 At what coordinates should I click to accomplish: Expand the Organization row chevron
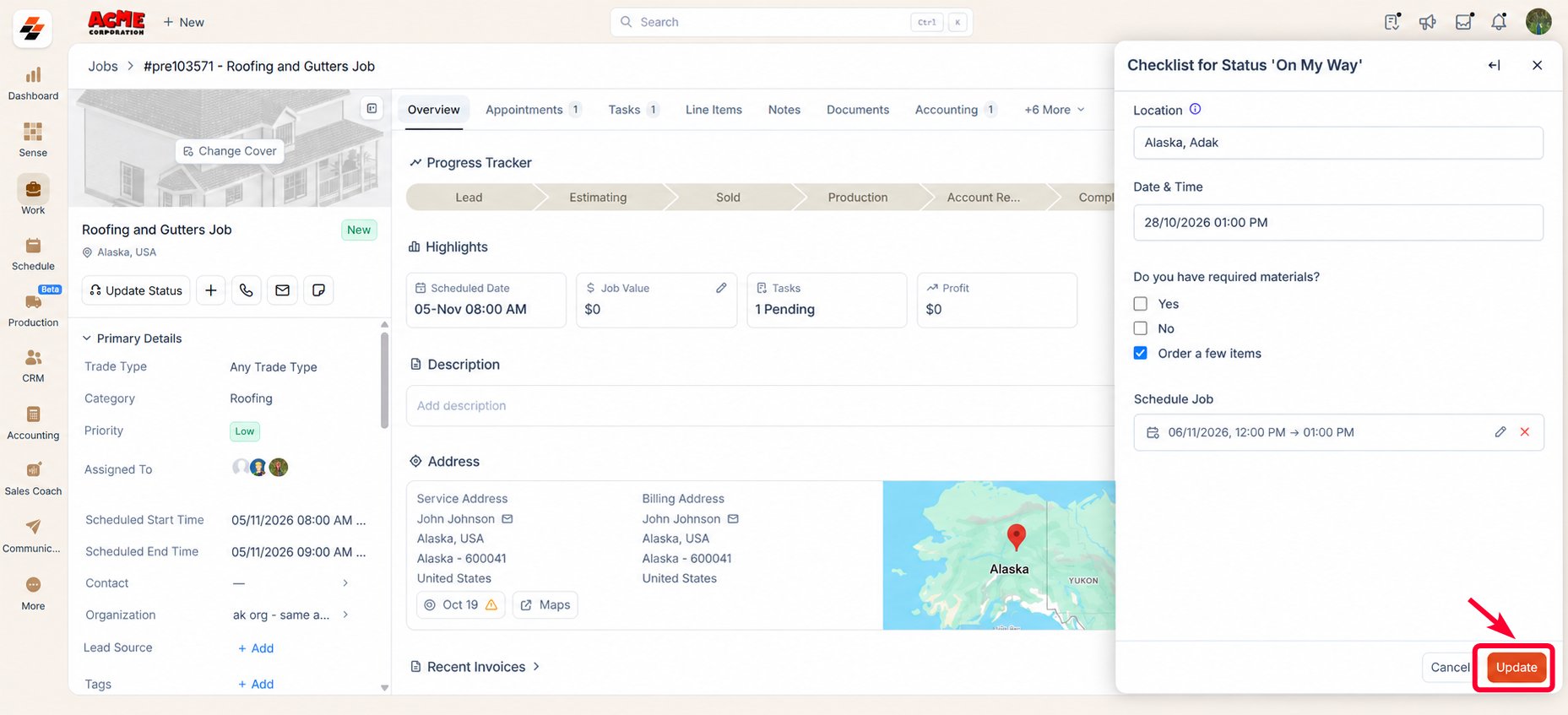click(345, 615)
